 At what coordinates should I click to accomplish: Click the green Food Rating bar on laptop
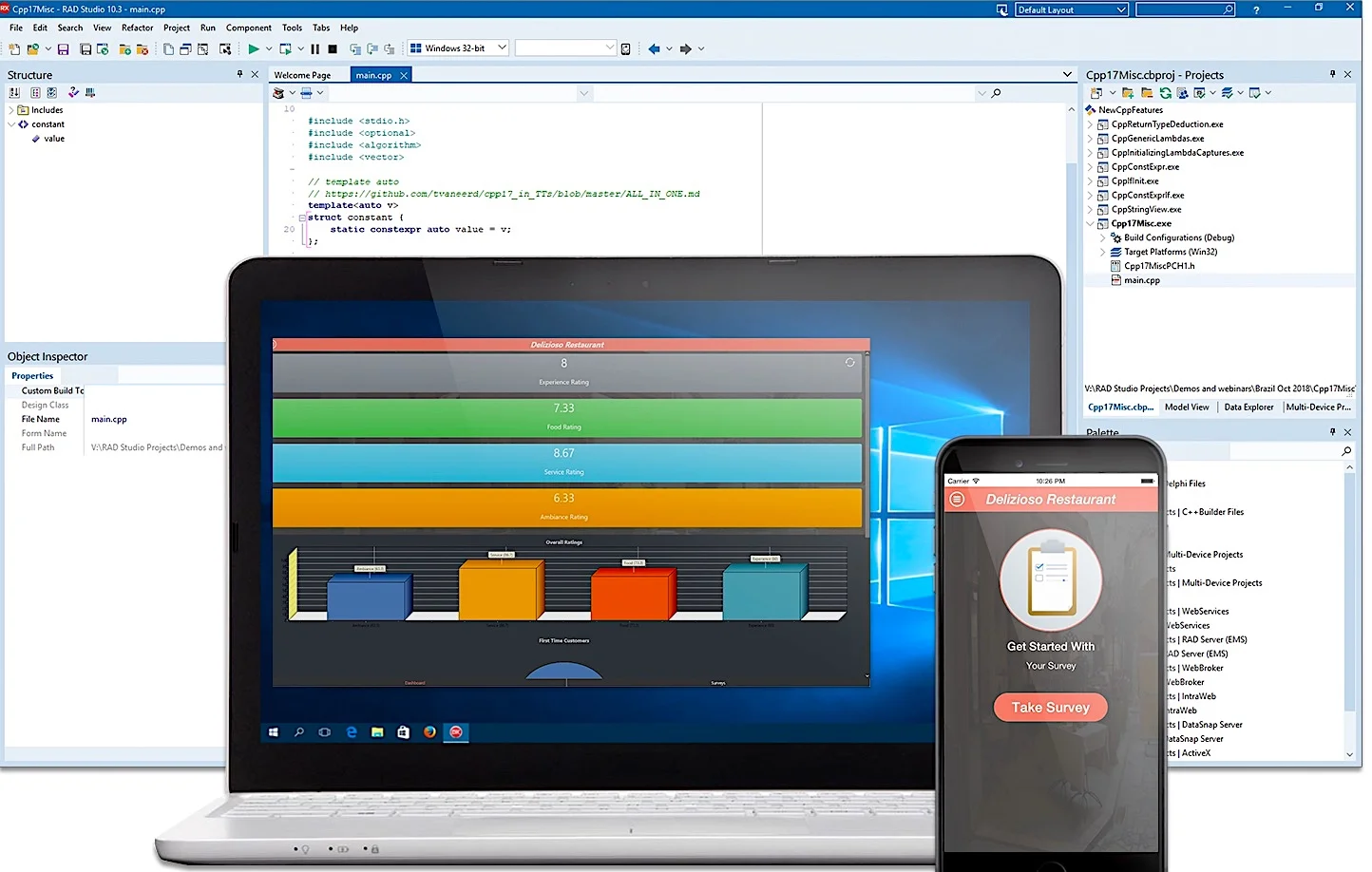click(x=567, y=417)
